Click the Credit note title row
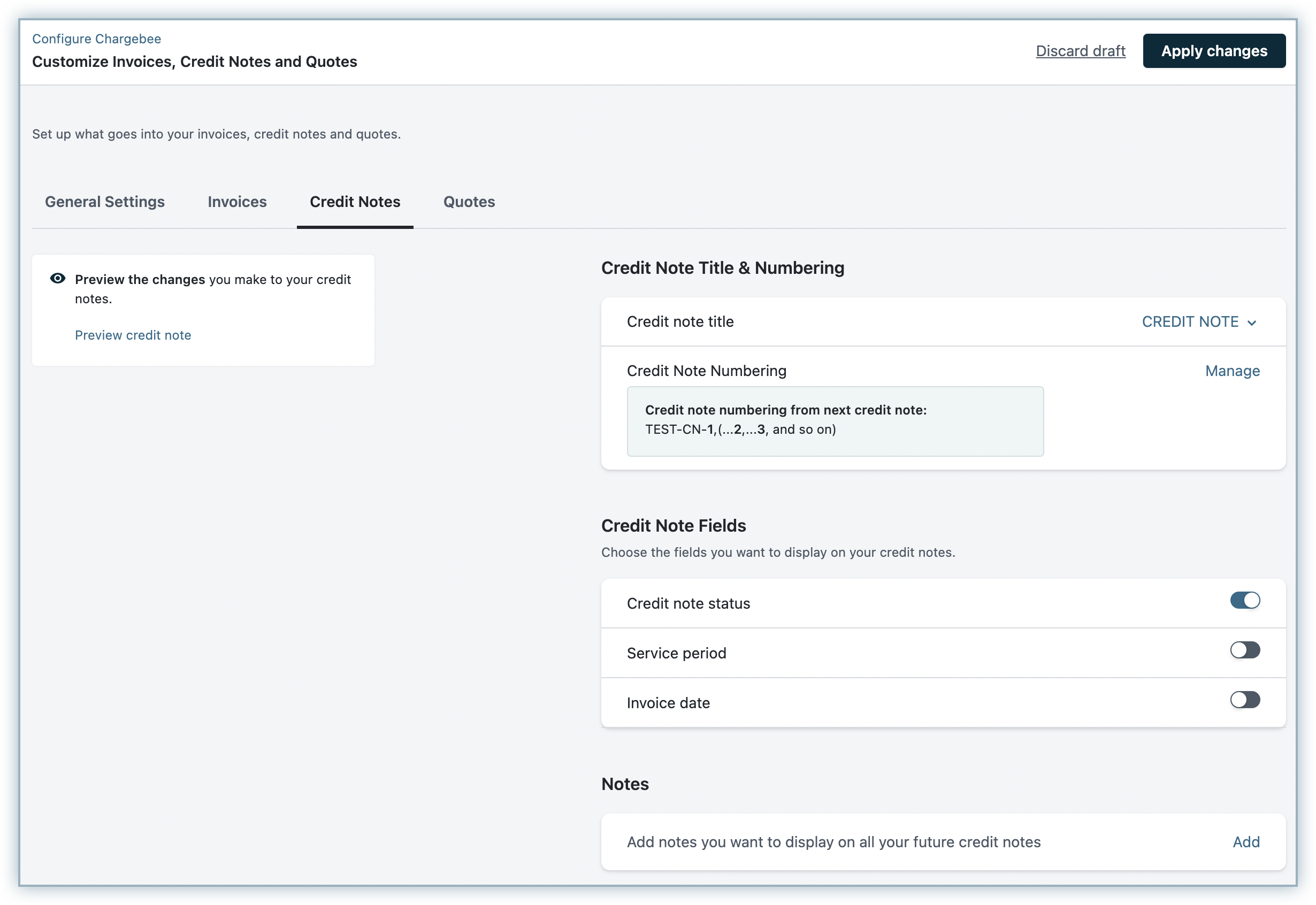The width and height of the screenshot is (1316, 905). pyautogui.click(x=680, y=321)
